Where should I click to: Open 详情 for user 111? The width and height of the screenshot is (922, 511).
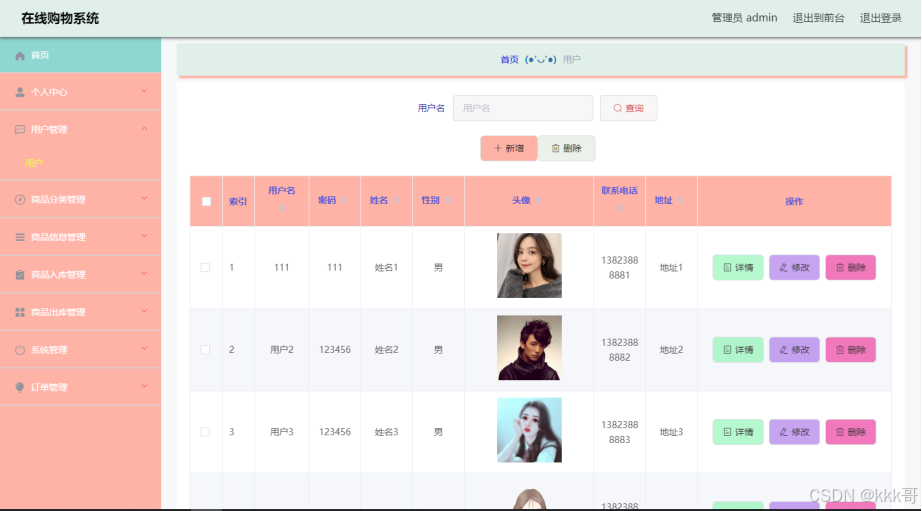[x=738, y=268]
